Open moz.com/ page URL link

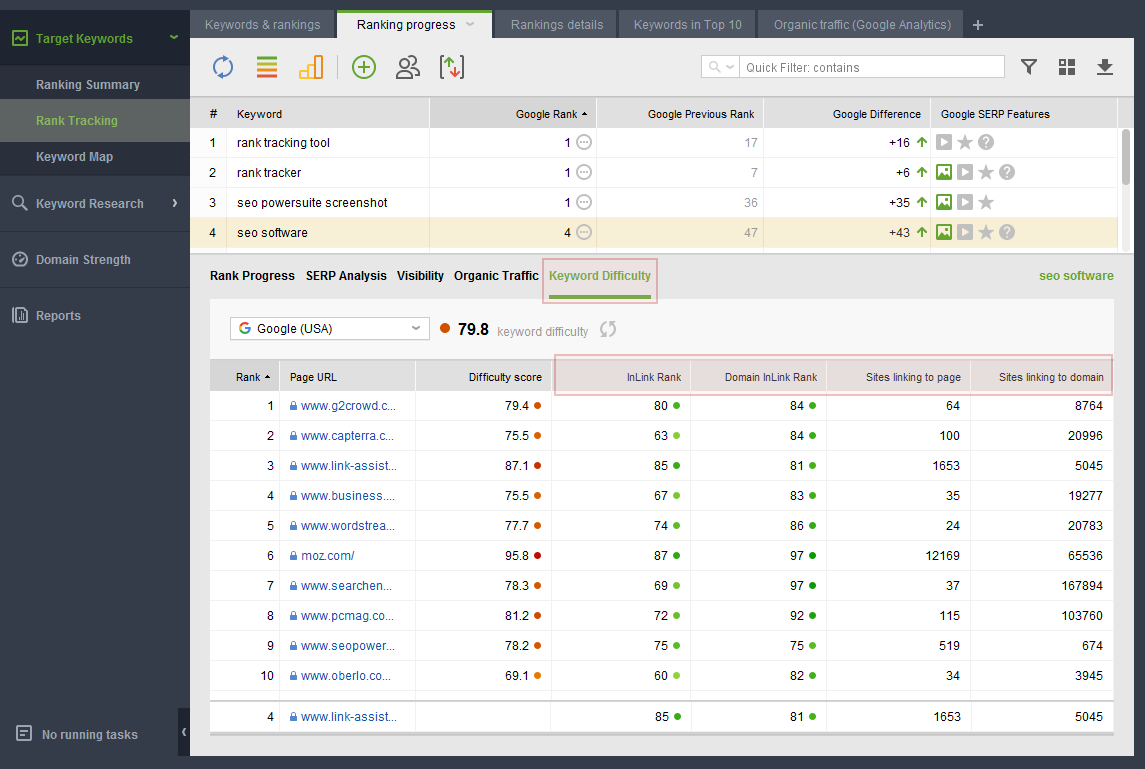click(x=327, y=556)
